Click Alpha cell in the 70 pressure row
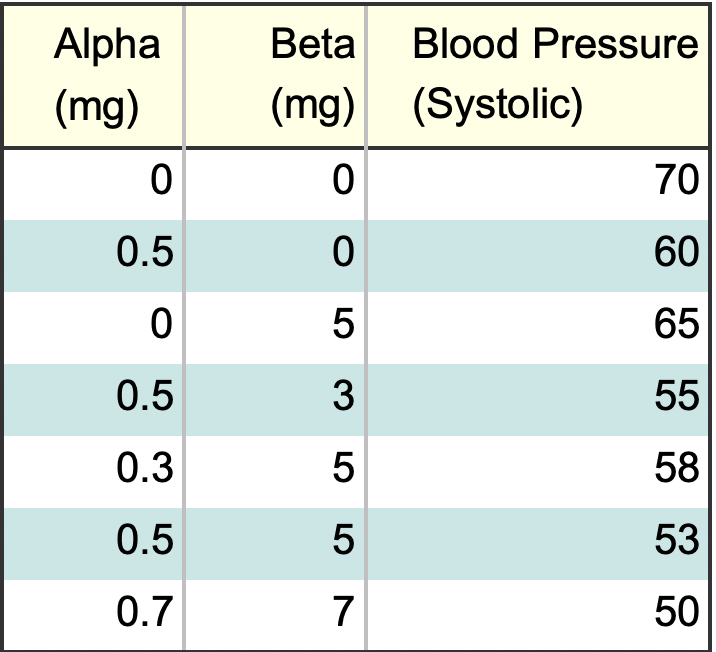The height and width of the screenshot is (652, 716). (x=160, y=182)
